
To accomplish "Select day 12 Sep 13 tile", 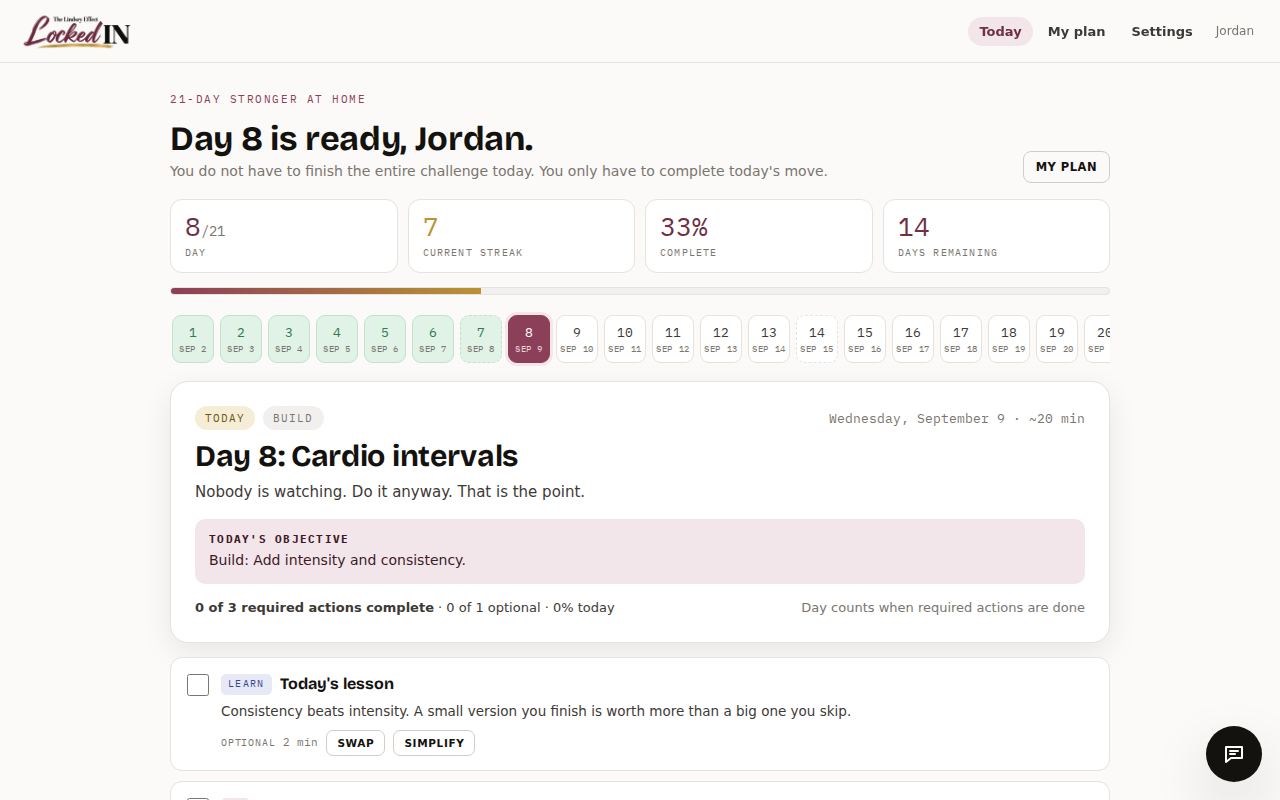I will [x=721, y=339].
